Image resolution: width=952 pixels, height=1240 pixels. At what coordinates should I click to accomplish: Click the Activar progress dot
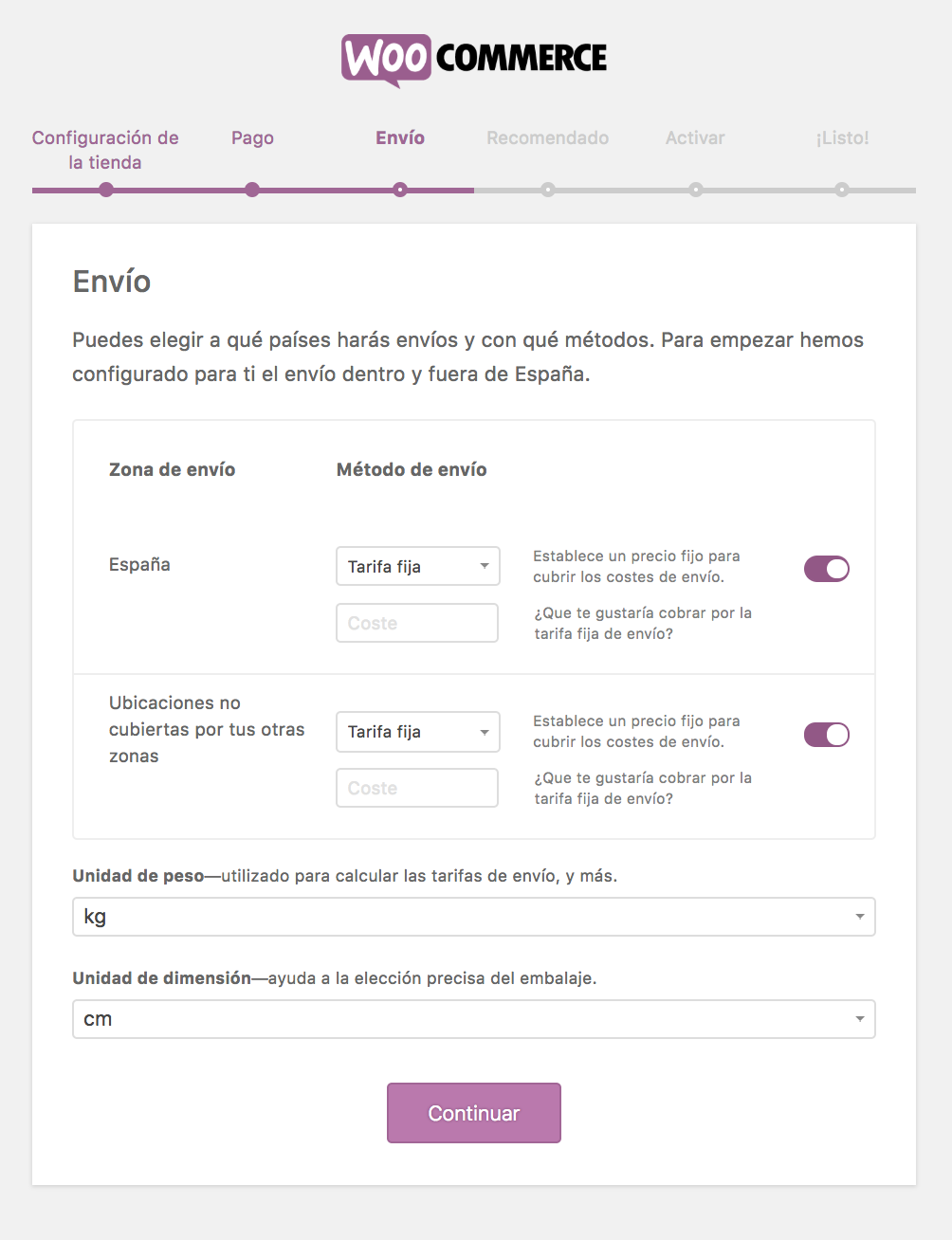click(696, 190)
